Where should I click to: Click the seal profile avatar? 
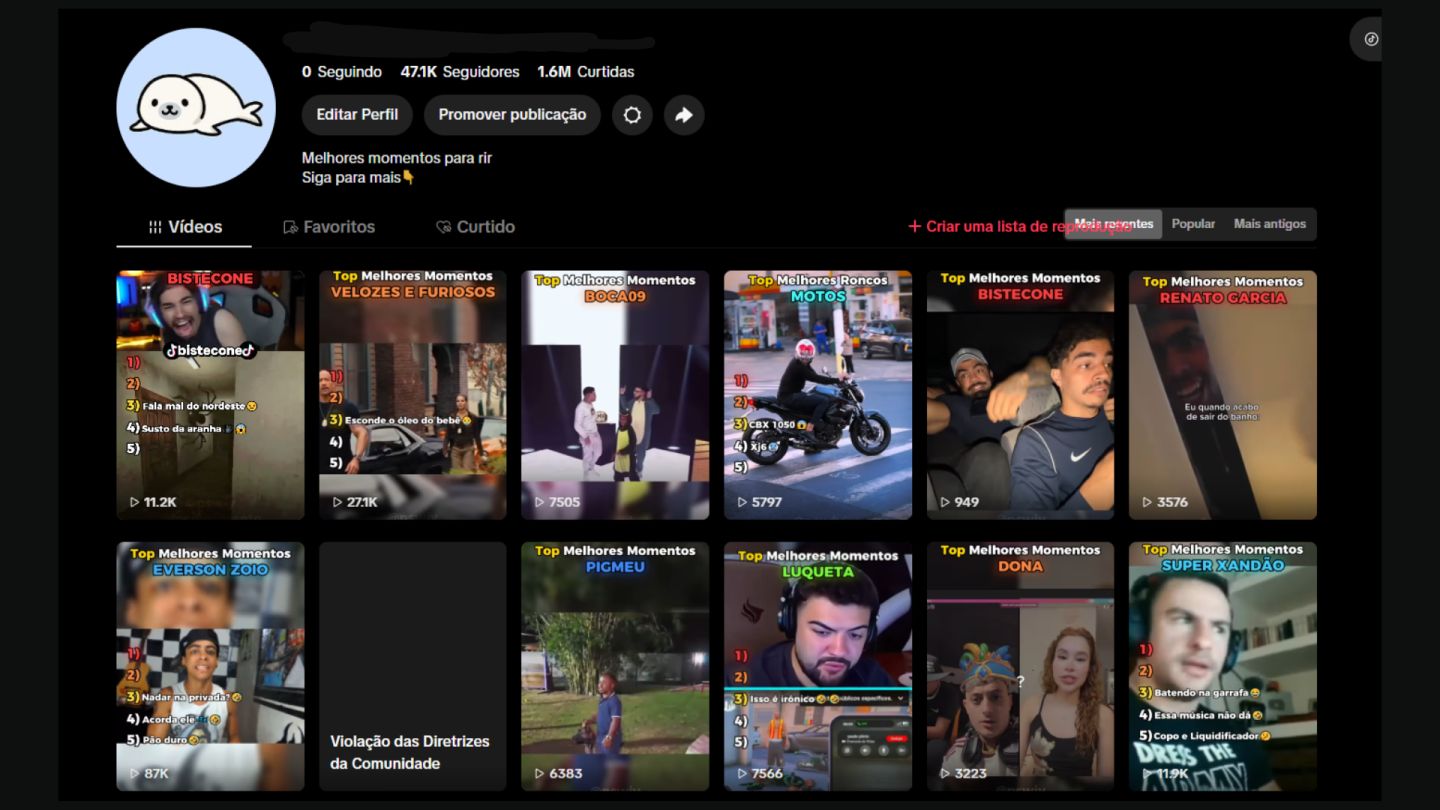click(x=196, y=107)
